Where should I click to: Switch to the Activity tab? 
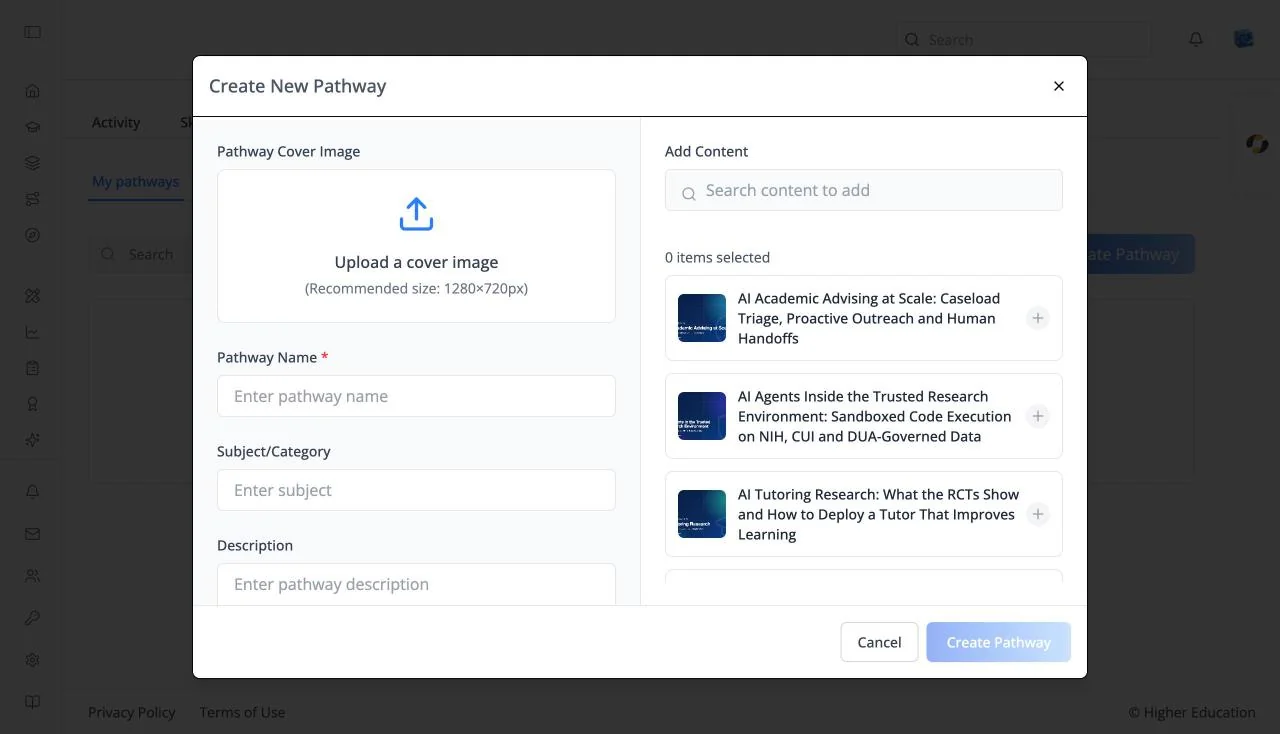tap(116, 122)
